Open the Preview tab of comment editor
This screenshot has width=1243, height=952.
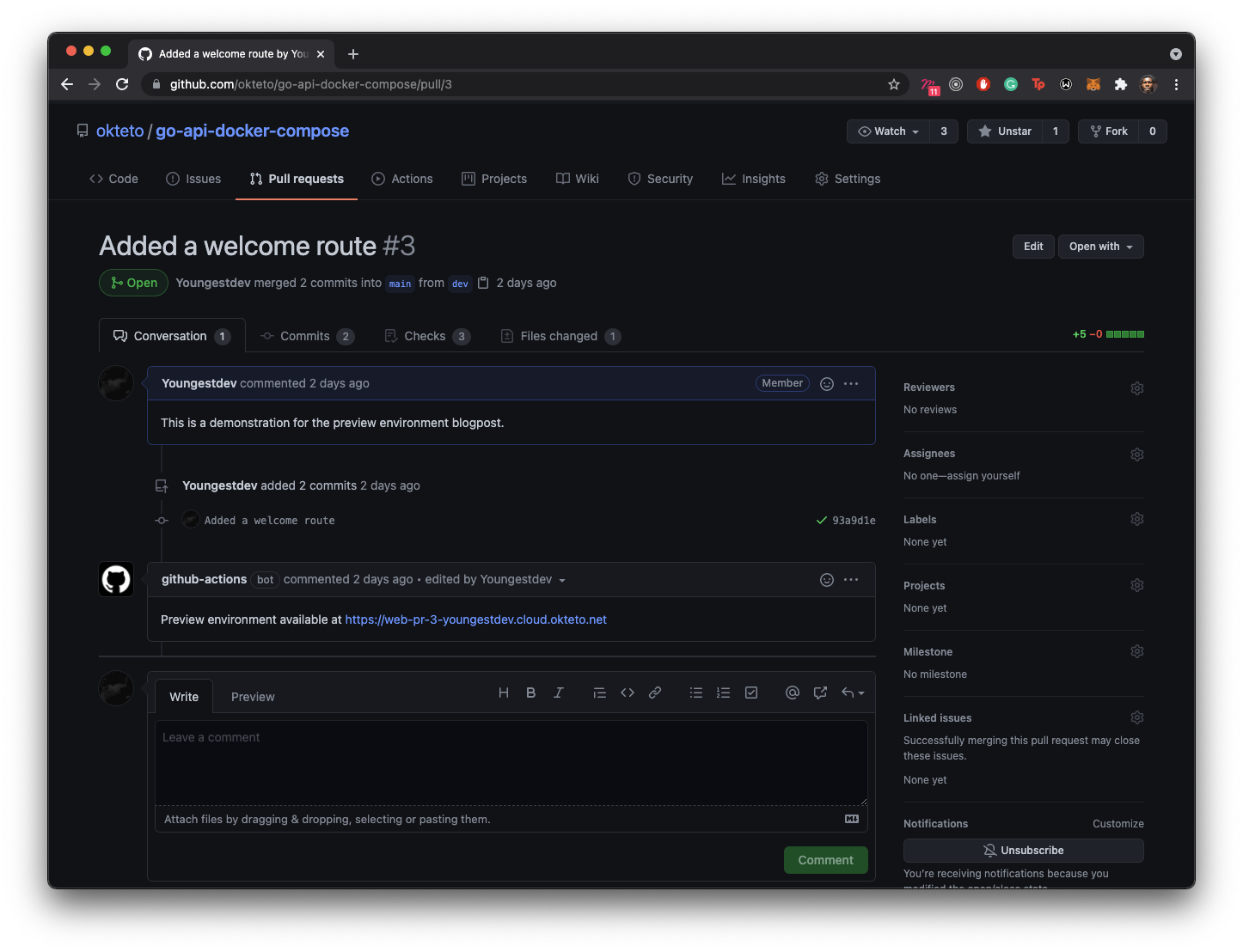(253, 697)
